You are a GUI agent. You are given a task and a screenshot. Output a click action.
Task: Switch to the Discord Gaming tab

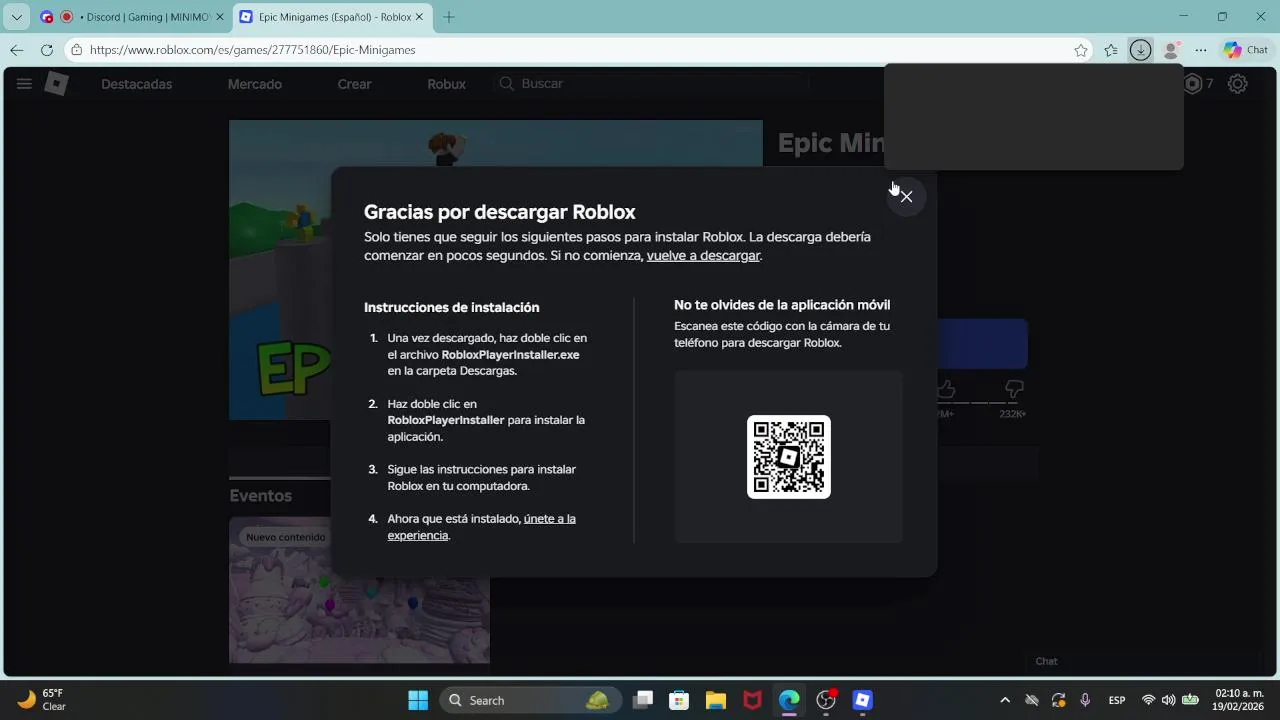(x=131, y=17)
